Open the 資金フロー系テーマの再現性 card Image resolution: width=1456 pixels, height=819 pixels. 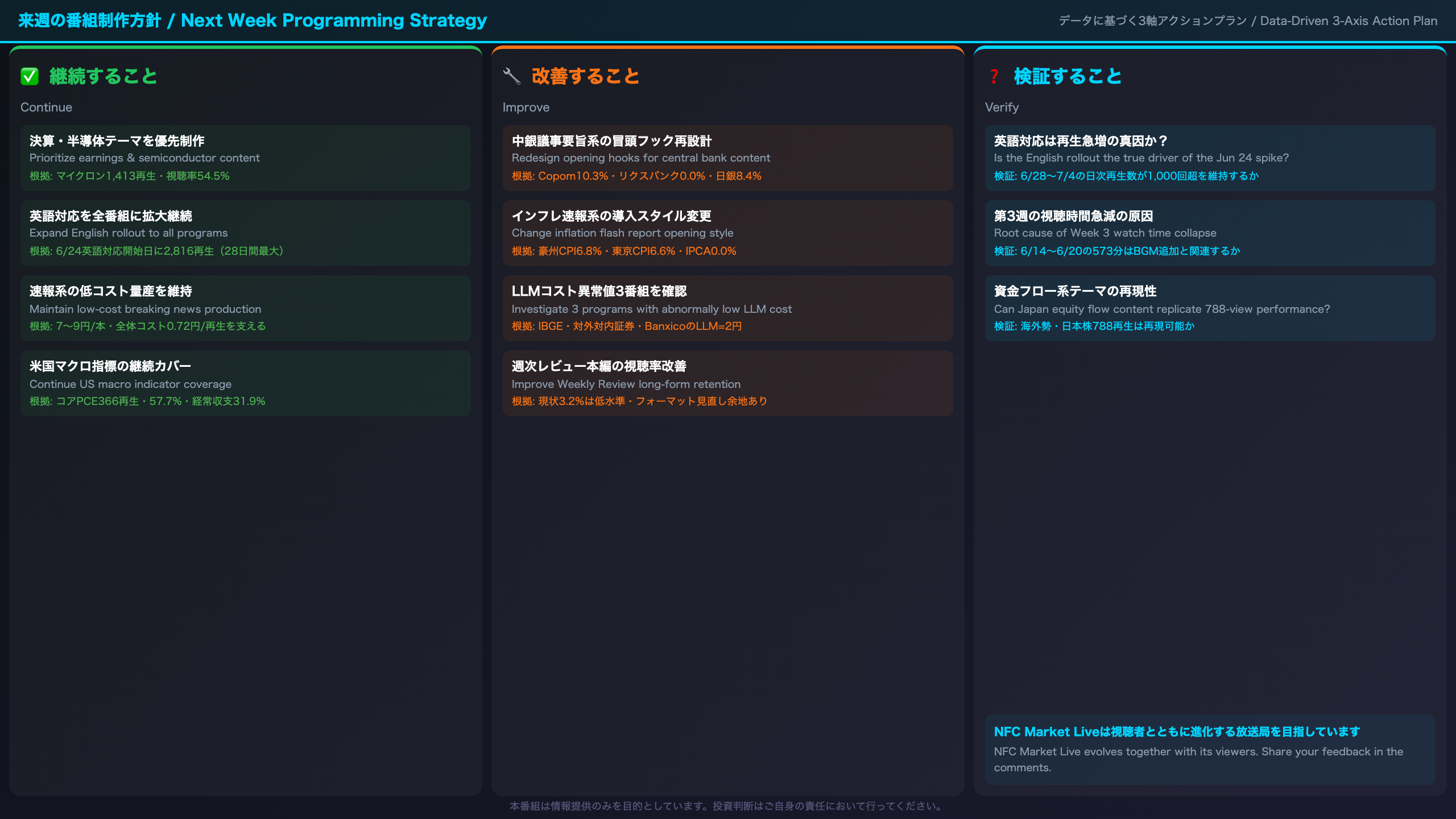[x=1210, y=308]
